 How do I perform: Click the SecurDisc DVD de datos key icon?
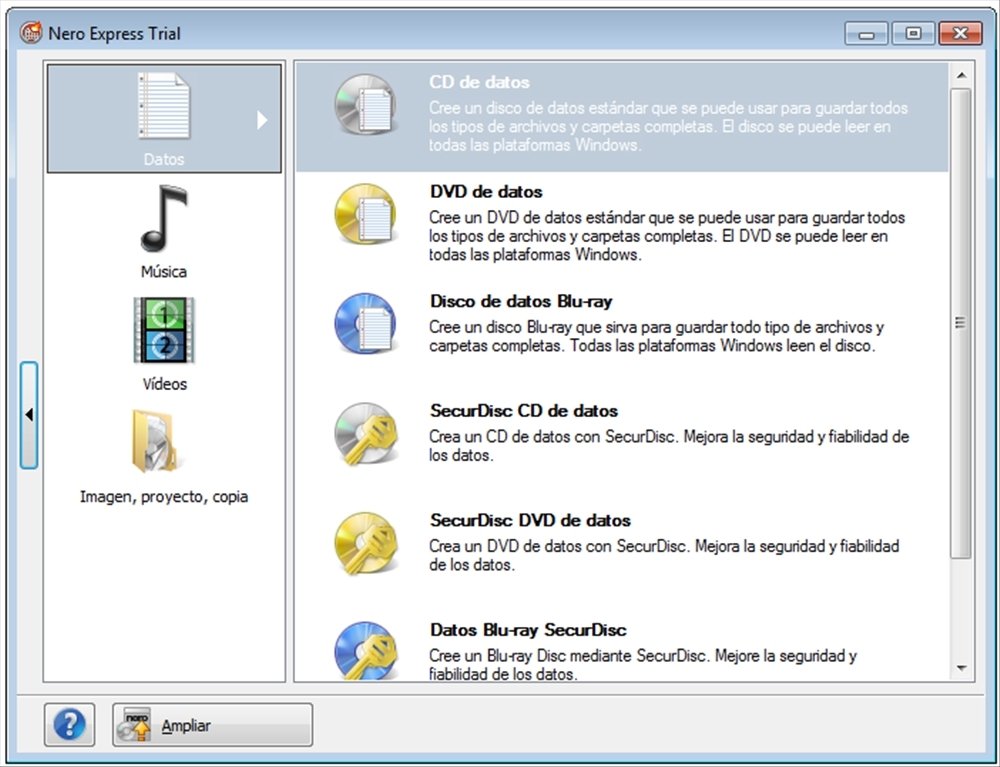[365, 543]
